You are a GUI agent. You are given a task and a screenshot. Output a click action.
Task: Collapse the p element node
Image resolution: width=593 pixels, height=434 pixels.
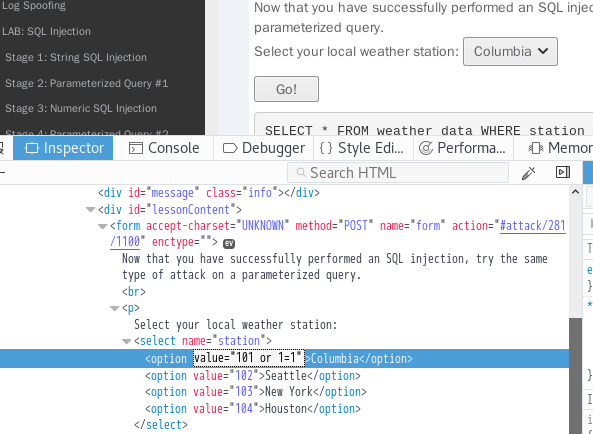(115, 308)
